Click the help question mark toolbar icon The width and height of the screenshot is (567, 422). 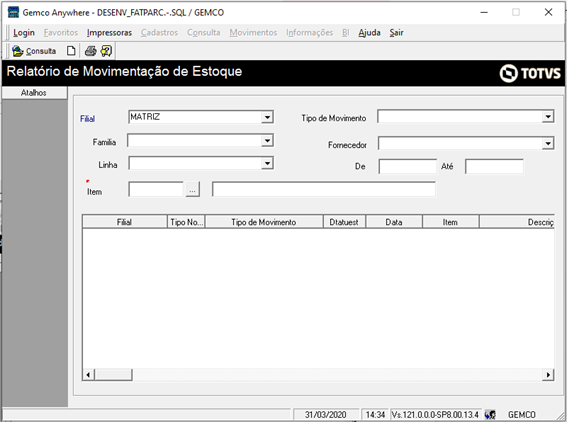[x=106, y=51]
